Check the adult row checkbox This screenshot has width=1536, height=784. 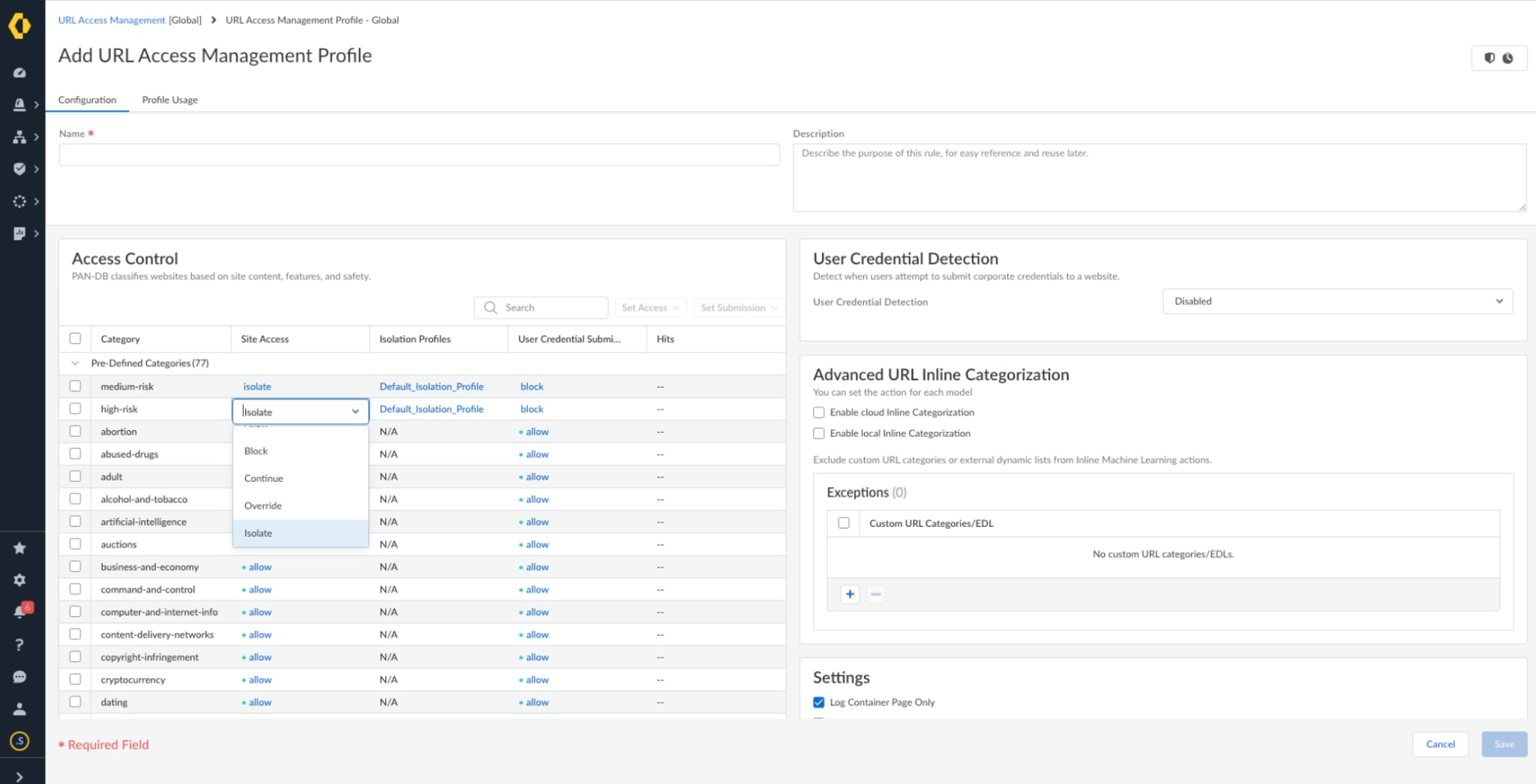(x=75, y=476)
